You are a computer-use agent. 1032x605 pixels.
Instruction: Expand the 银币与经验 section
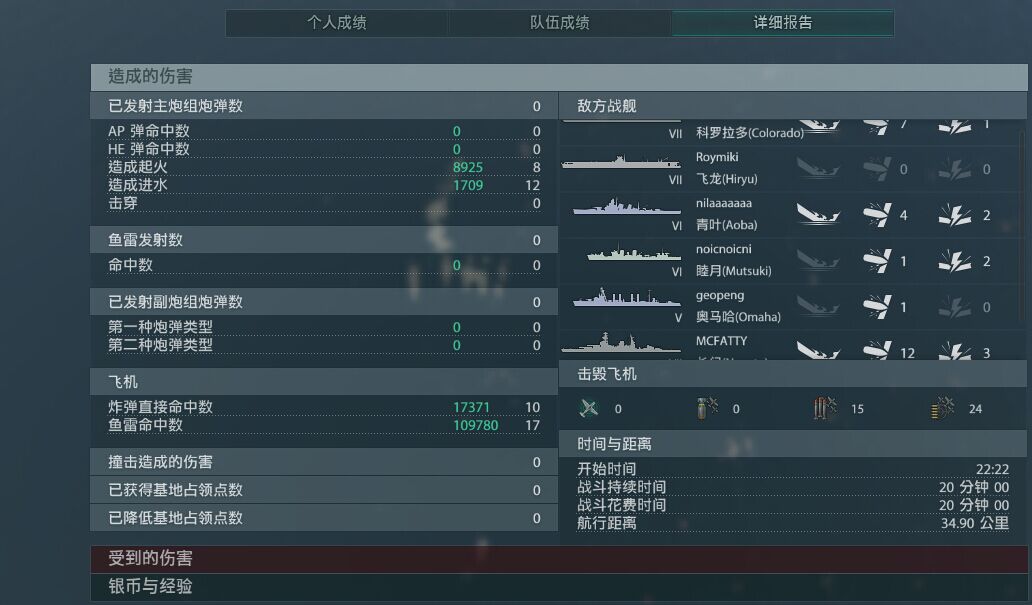[x=558, y=586]
